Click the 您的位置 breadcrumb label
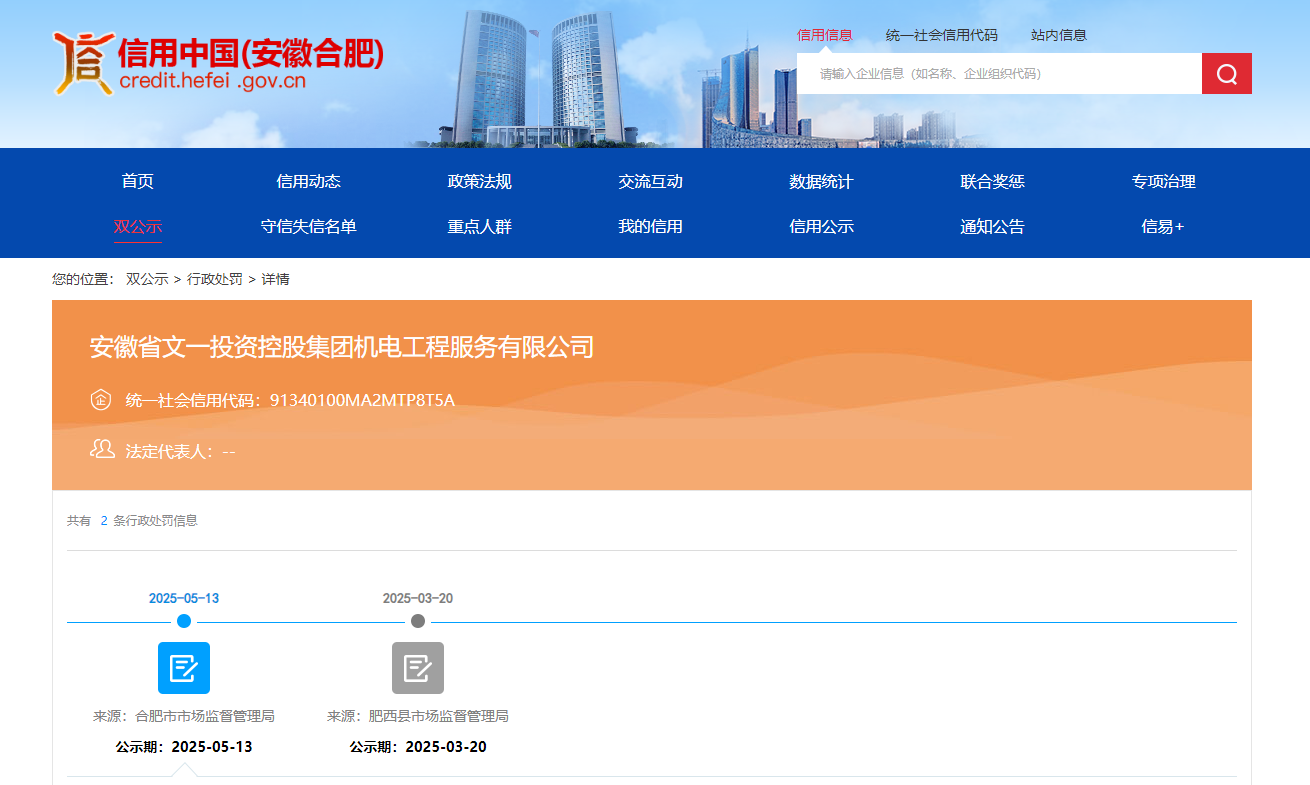Screen dimensions: 1310x785 point(84,279)
